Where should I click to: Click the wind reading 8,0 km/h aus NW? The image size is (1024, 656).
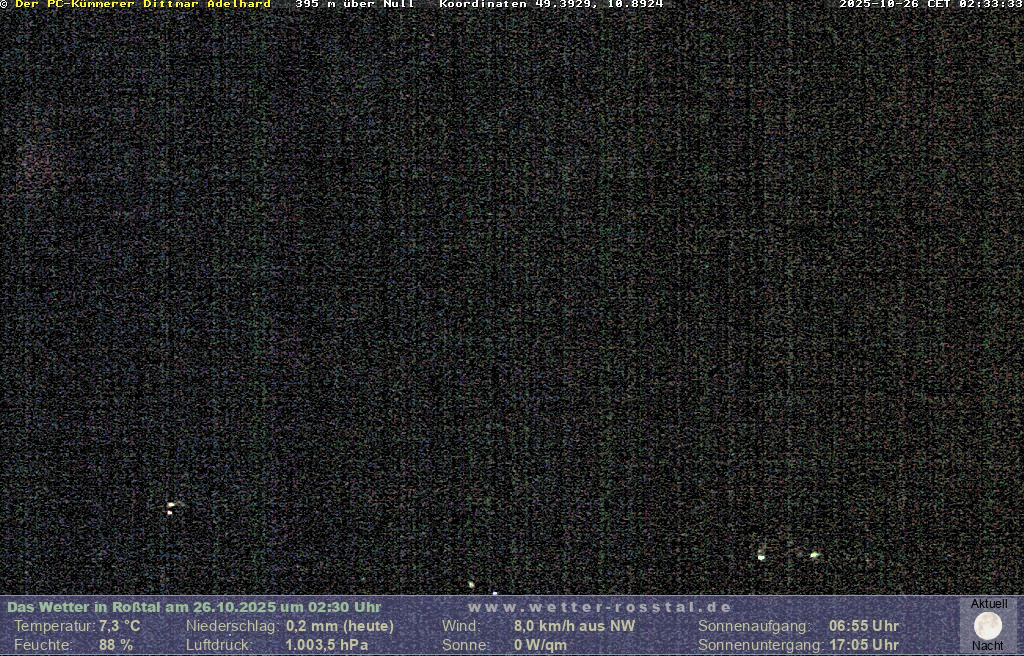click(x=574, y=626)
